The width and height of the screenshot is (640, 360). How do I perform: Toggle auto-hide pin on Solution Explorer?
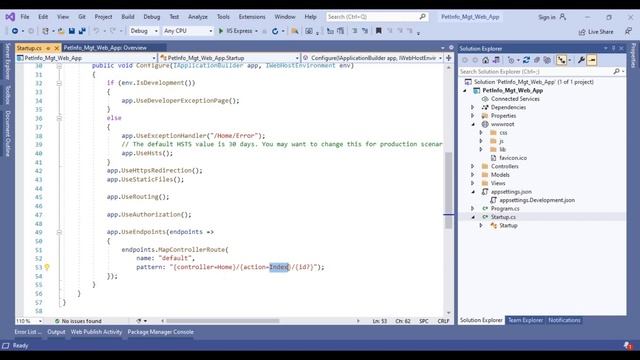pos(613,48)
